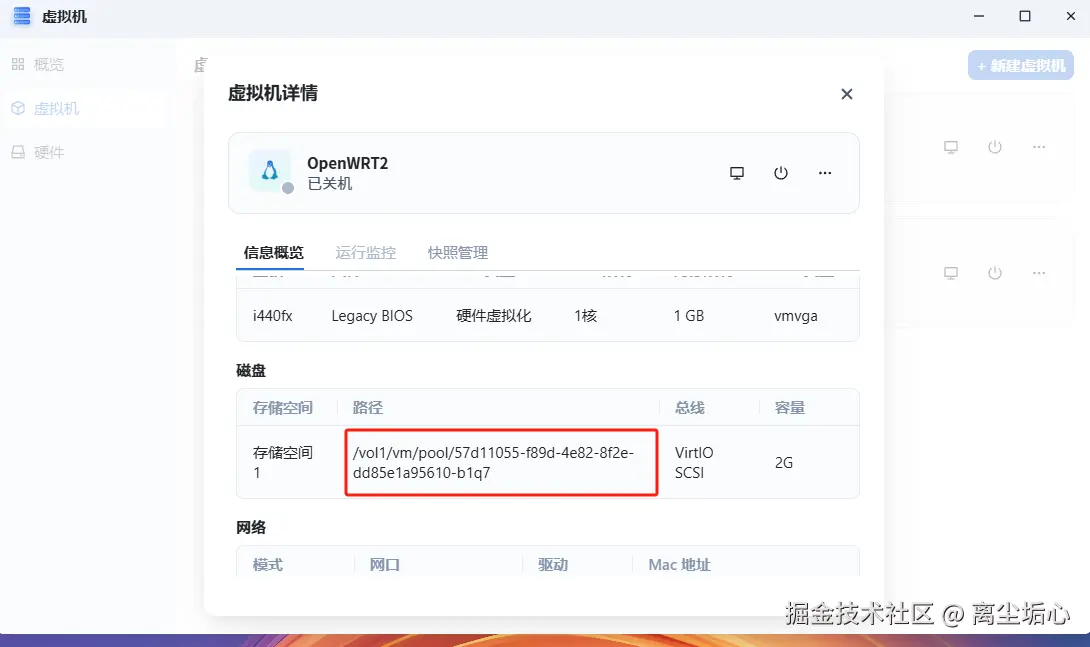Click the second background VM monitor icon
The width and height of the screenshot is (1090, 647).
(951, 273)
